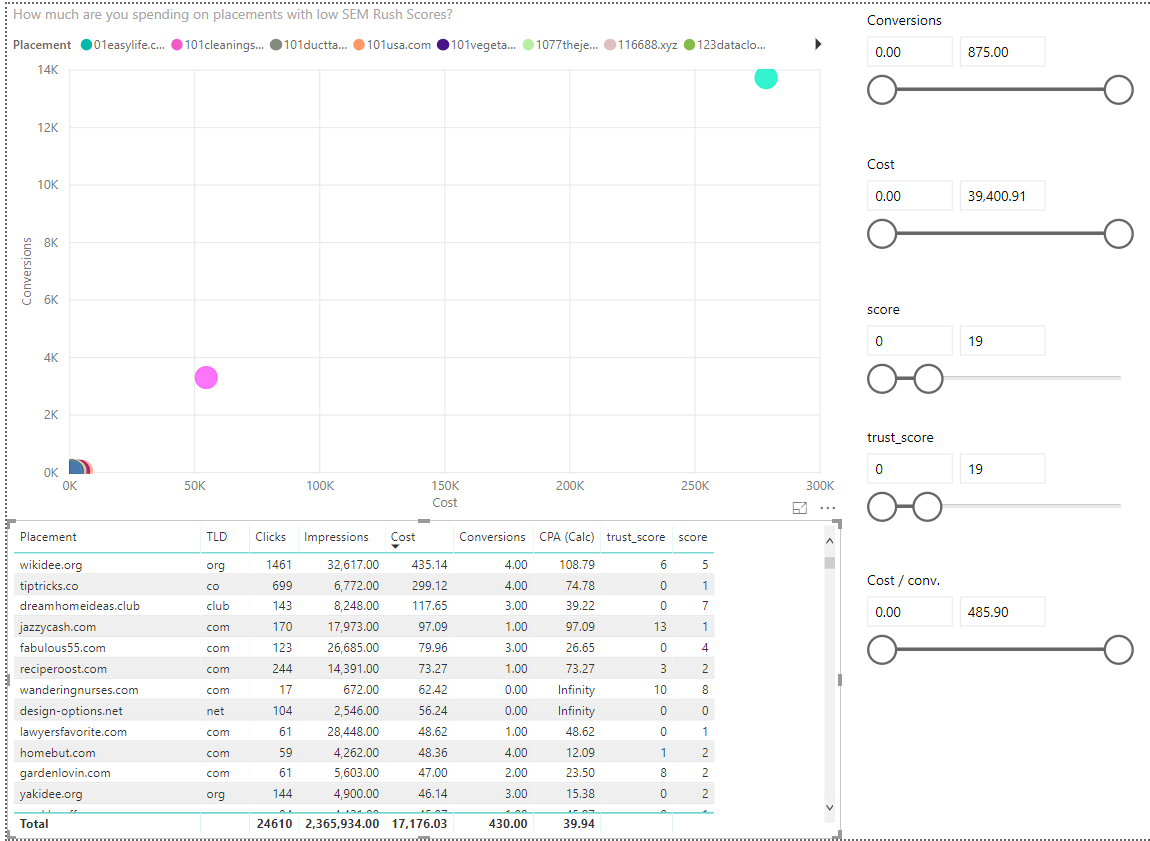Click the trust_score maximum field showing 19

coord(1001,469)
